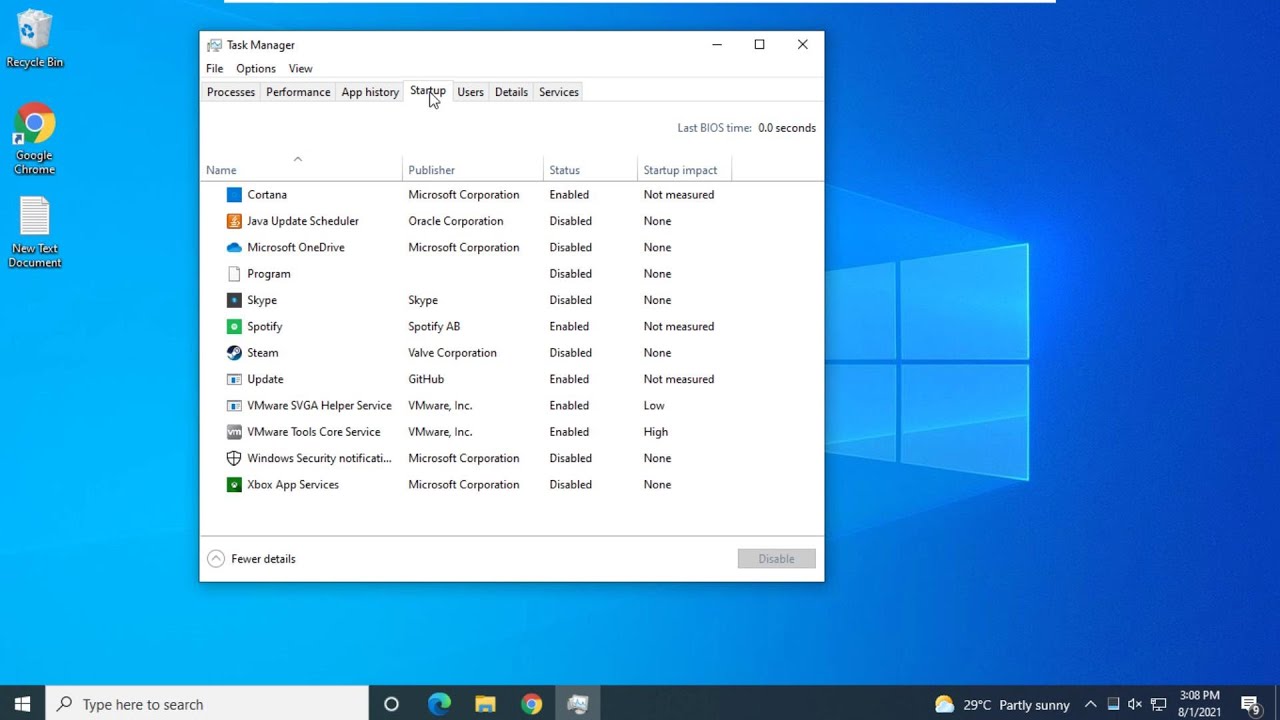Image resolution: width=1280 pixels, height=720 pixels.
Task: Open the Options menu
Action: point(256,69)
